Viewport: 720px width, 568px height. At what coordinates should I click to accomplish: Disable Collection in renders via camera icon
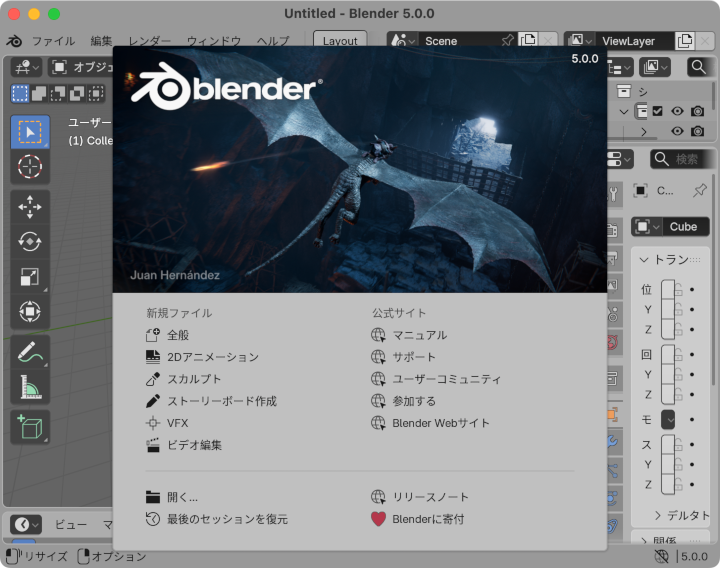pyautogui.click(x=698, y=111)
